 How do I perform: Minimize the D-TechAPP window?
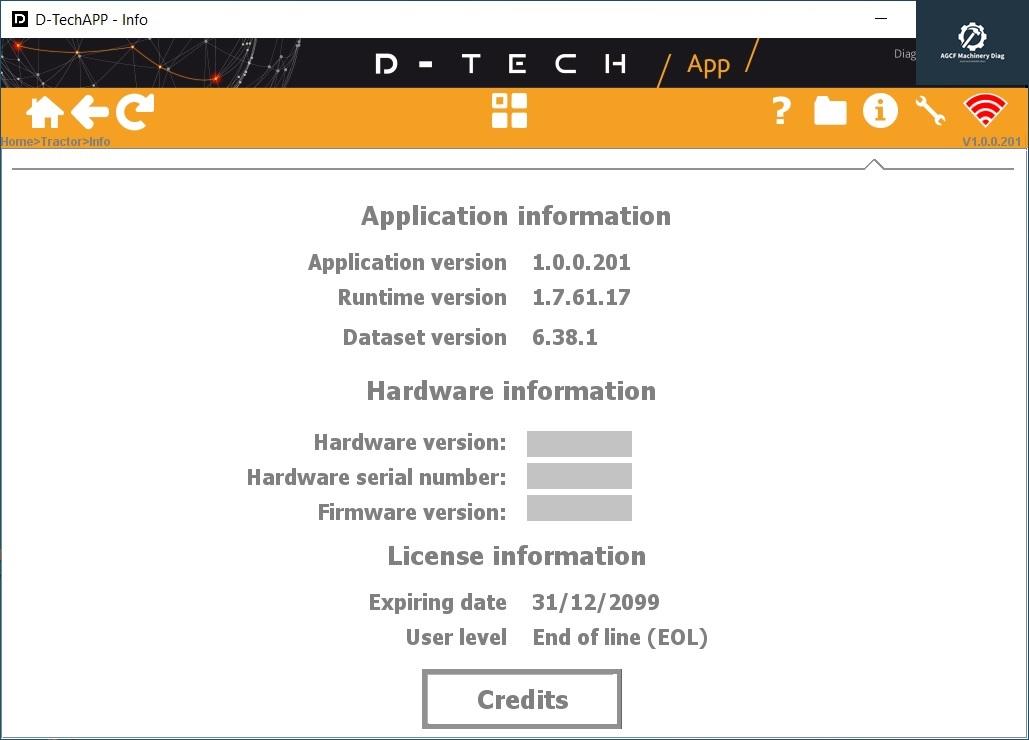click(881, 19)
